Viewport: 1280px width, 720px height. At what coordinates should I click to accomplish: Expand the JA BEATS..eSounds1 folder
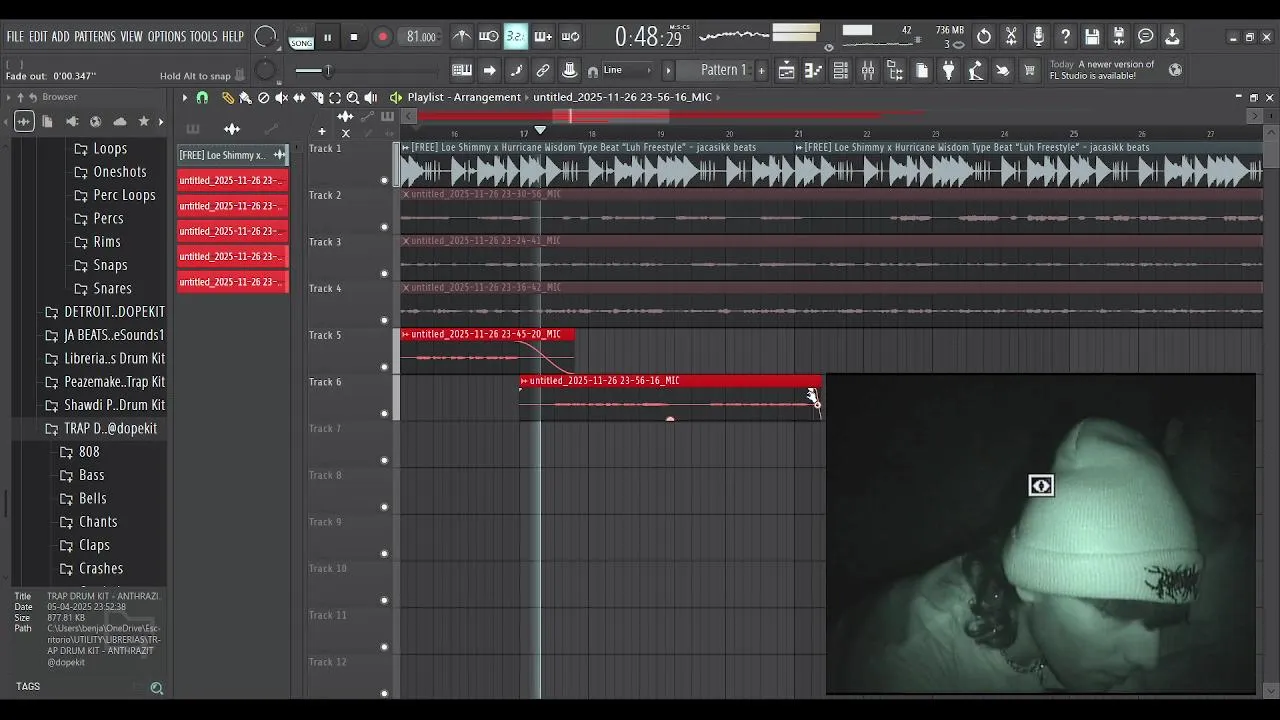tap(106, 335)
